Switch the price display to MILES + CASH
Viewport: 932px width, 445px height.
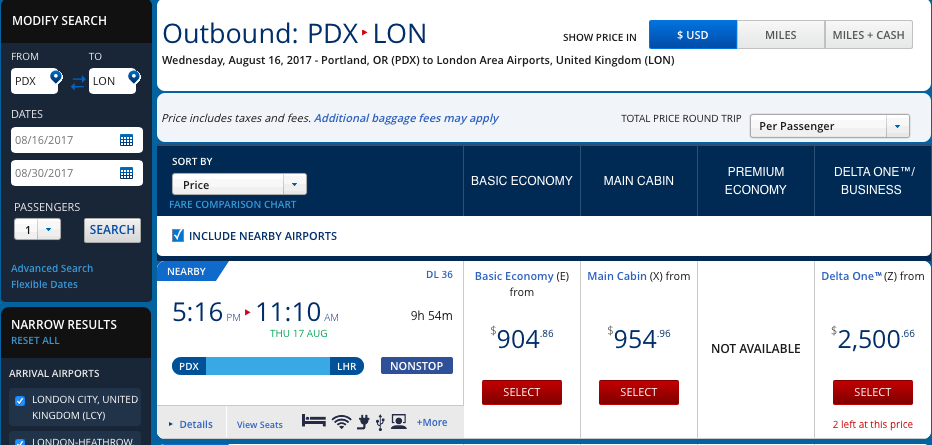(x=868, y=35)
